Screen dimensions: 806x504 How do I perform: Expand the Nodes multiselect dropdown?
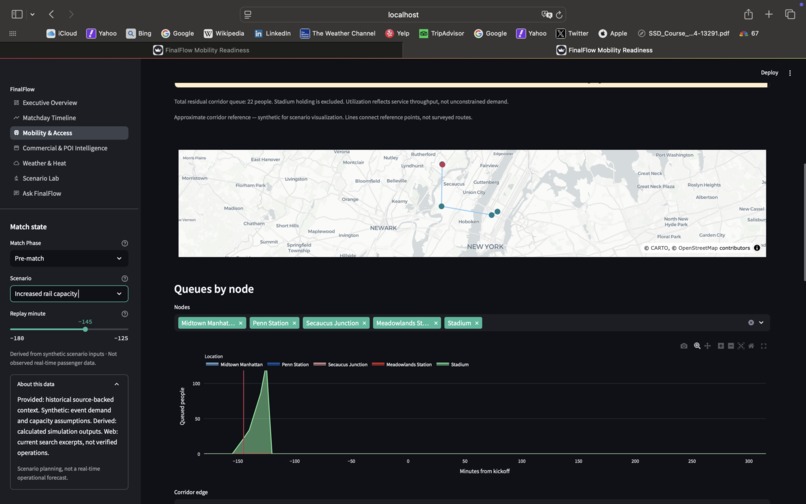[761, 322]
